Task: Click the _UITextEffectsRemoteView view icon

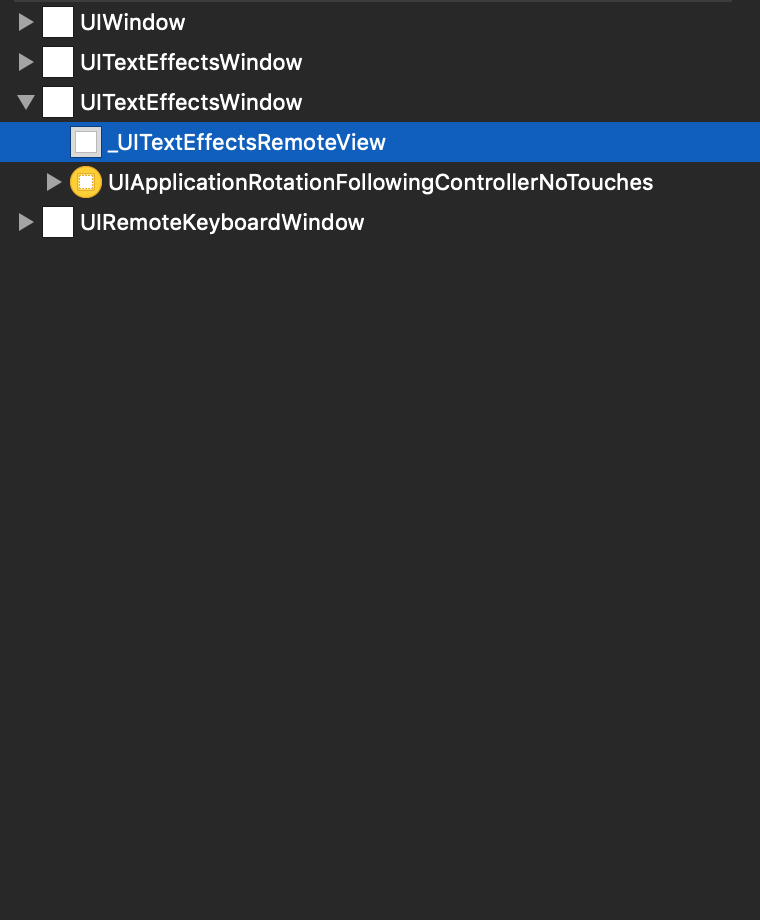Action: (x=86, y=141)
